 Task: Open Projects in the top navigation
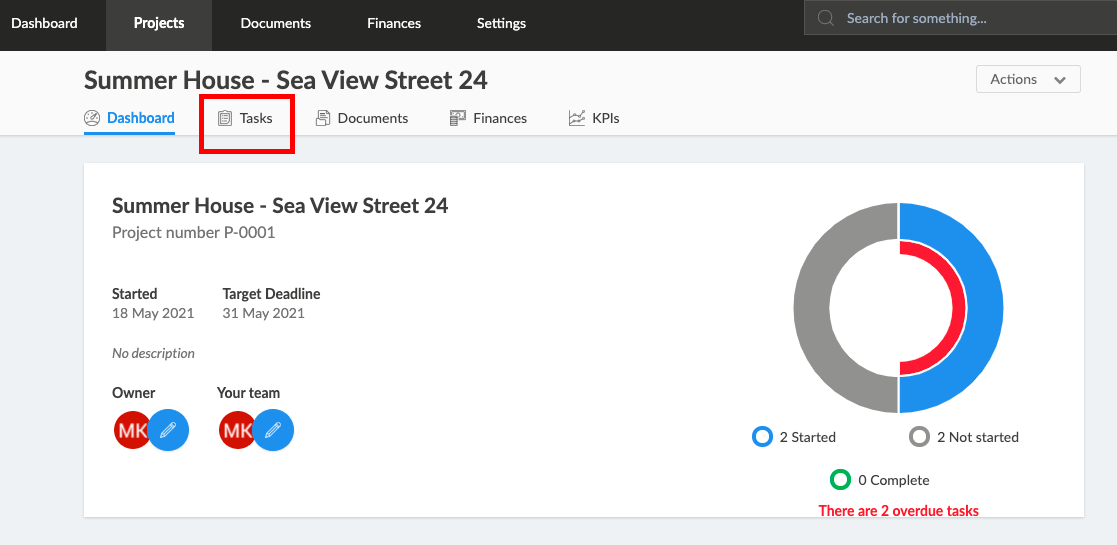(x=159, y=24)
